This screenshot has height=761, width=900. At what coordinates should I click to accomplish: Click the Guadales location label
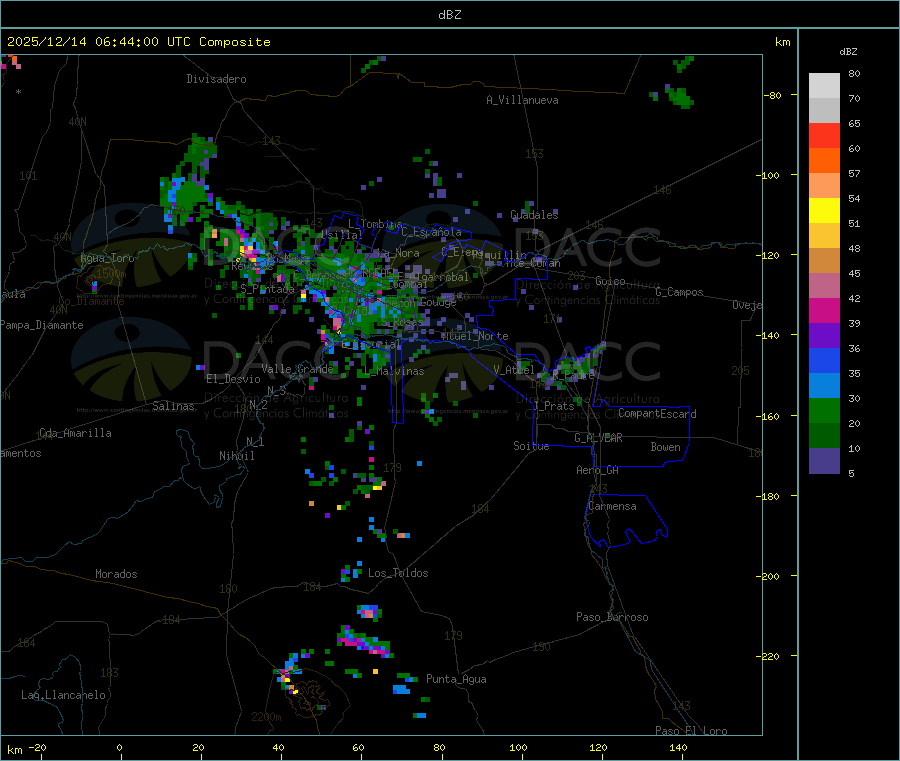pyautogui.click(x=534, y=215)
